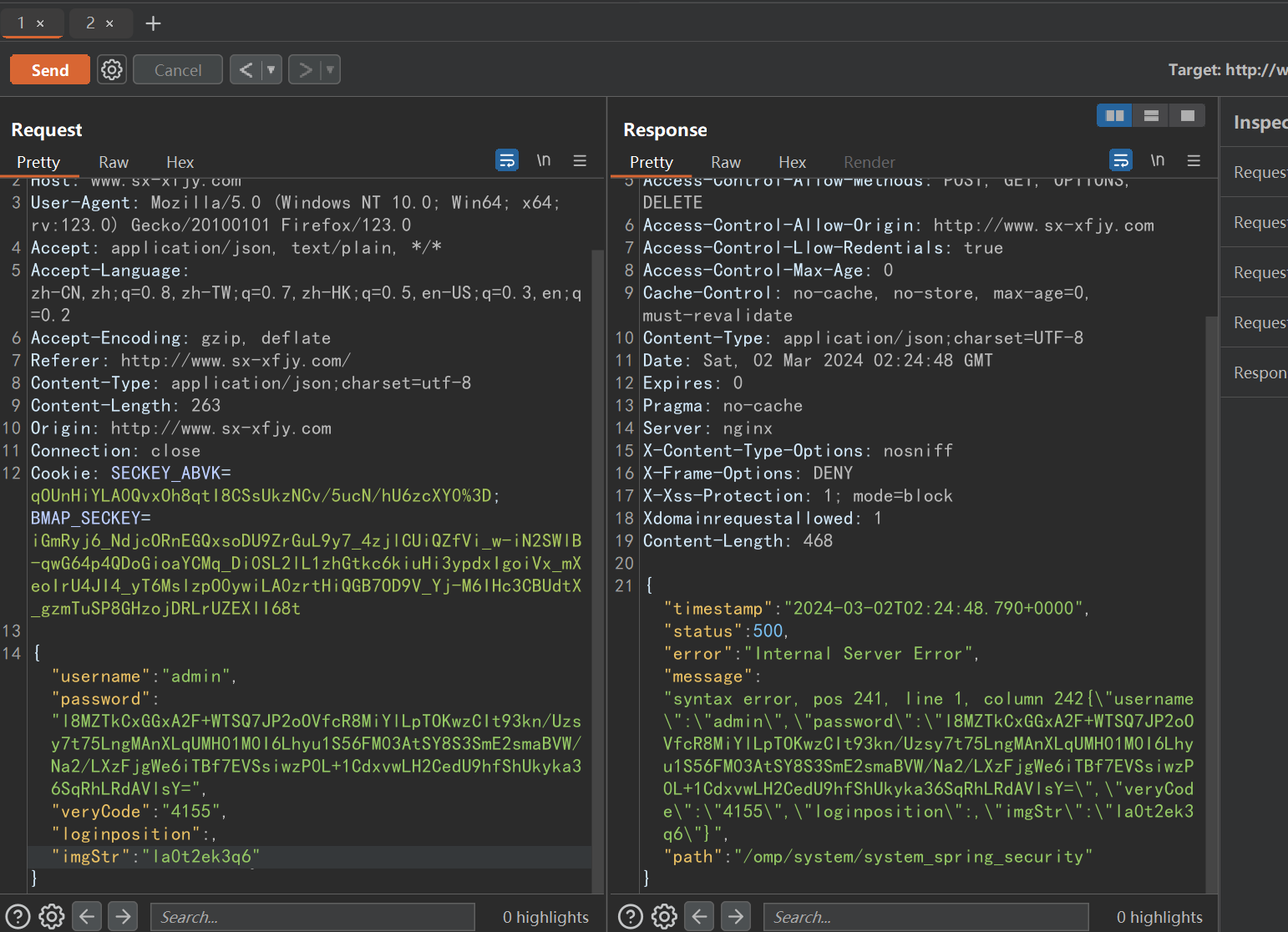The width and height of the screenshot is (1288, 932).
Task: Click the Content-Length: 263 header
Action: (x=125, y=406)
